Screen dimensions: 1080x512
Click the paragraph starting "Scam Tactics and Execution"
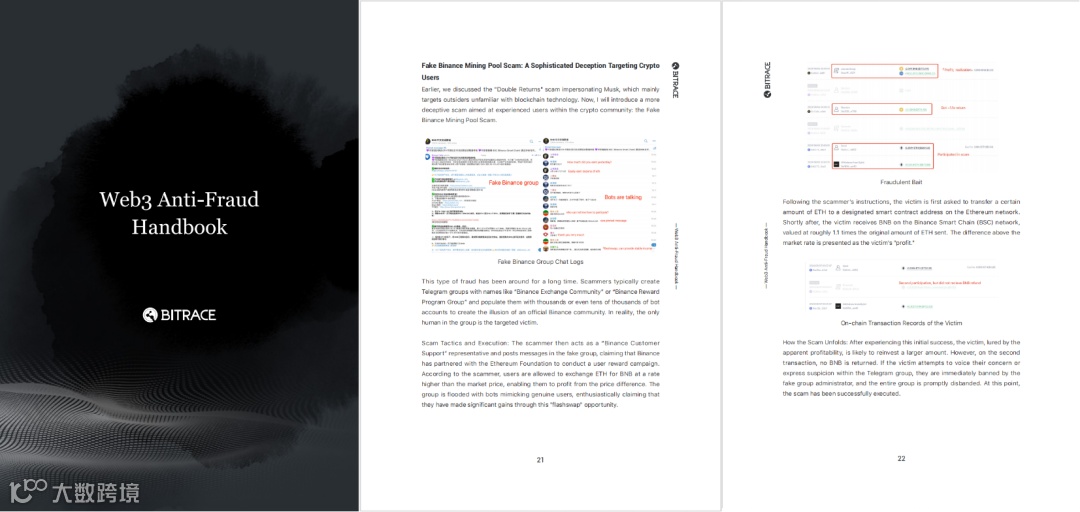tap(540, 373)
